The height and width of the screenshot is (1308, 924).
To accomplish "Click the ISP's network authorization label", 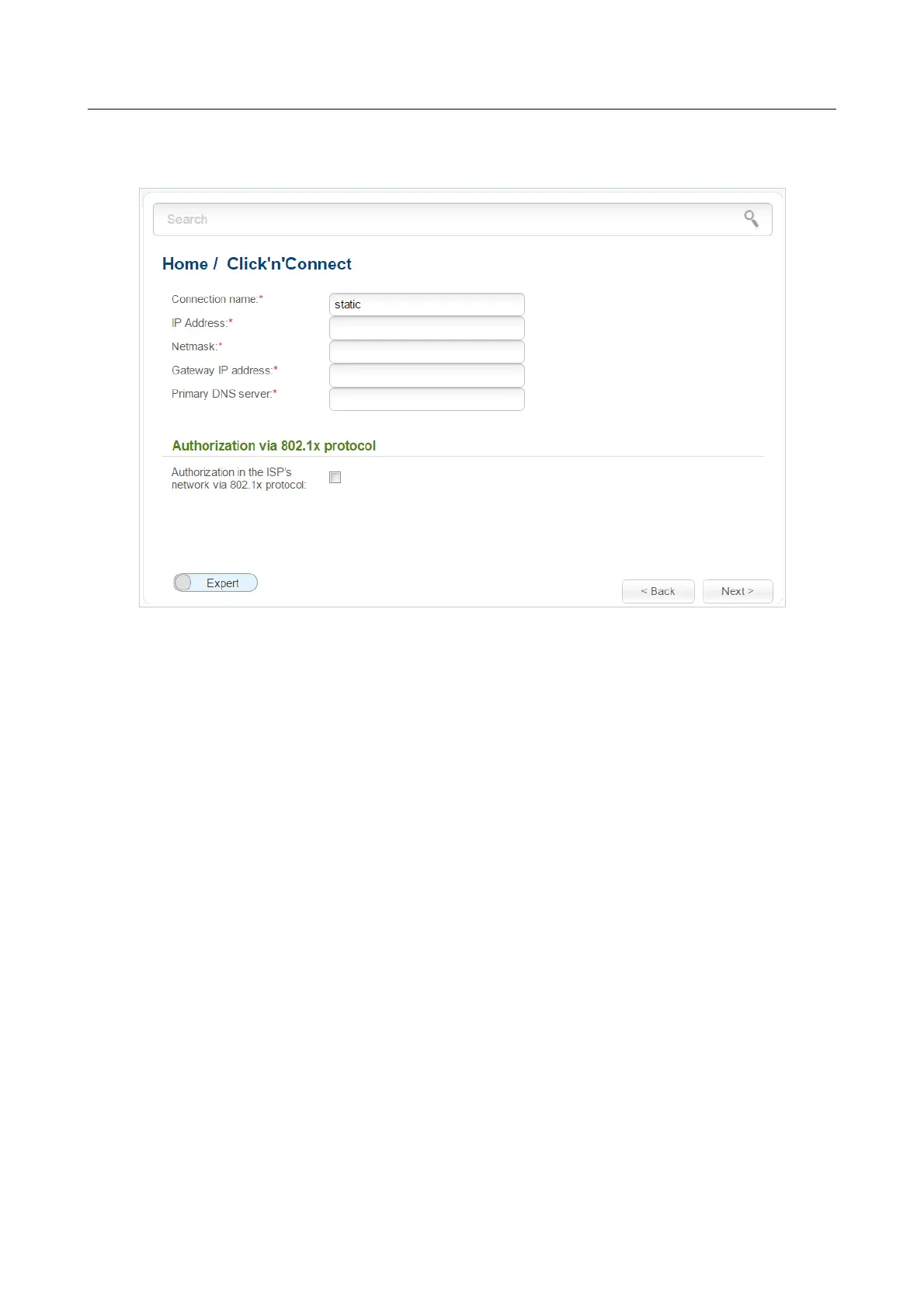I will point(239,478).
